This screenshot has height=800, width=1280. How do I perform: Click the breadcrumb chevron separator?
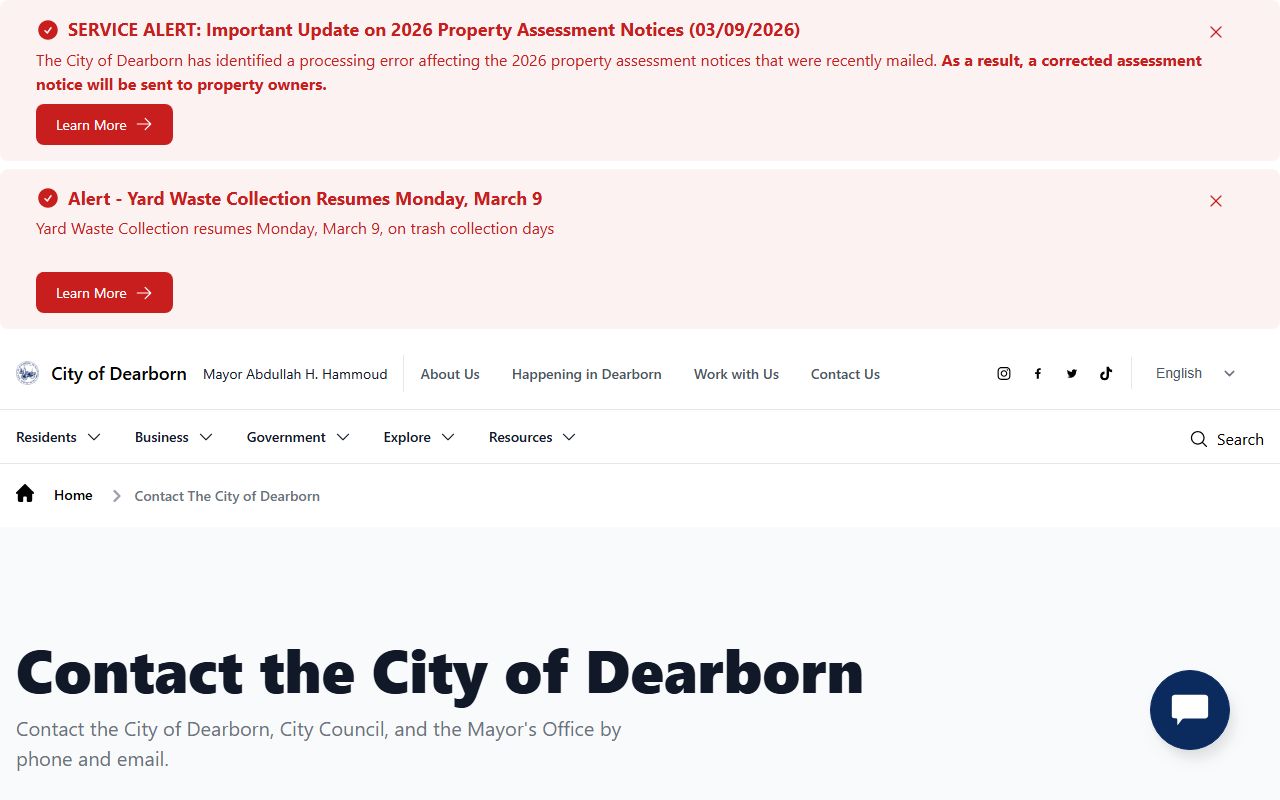(116, 496)
